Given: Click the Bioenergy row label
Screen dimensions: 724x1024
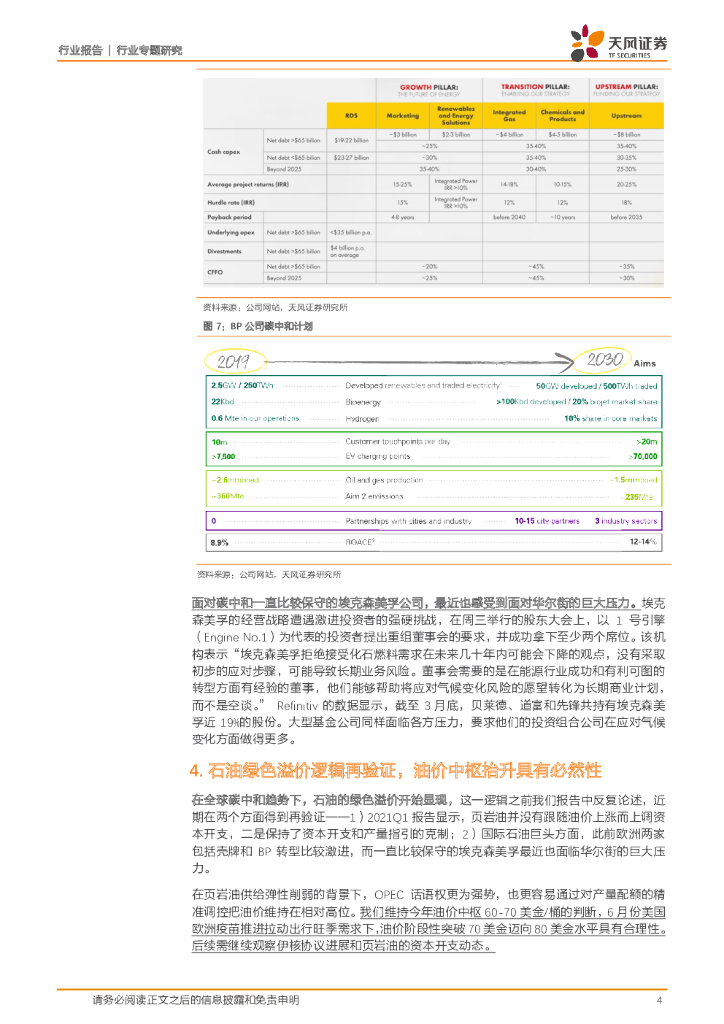Looking at the screenshot, I should tap(363, 402).
